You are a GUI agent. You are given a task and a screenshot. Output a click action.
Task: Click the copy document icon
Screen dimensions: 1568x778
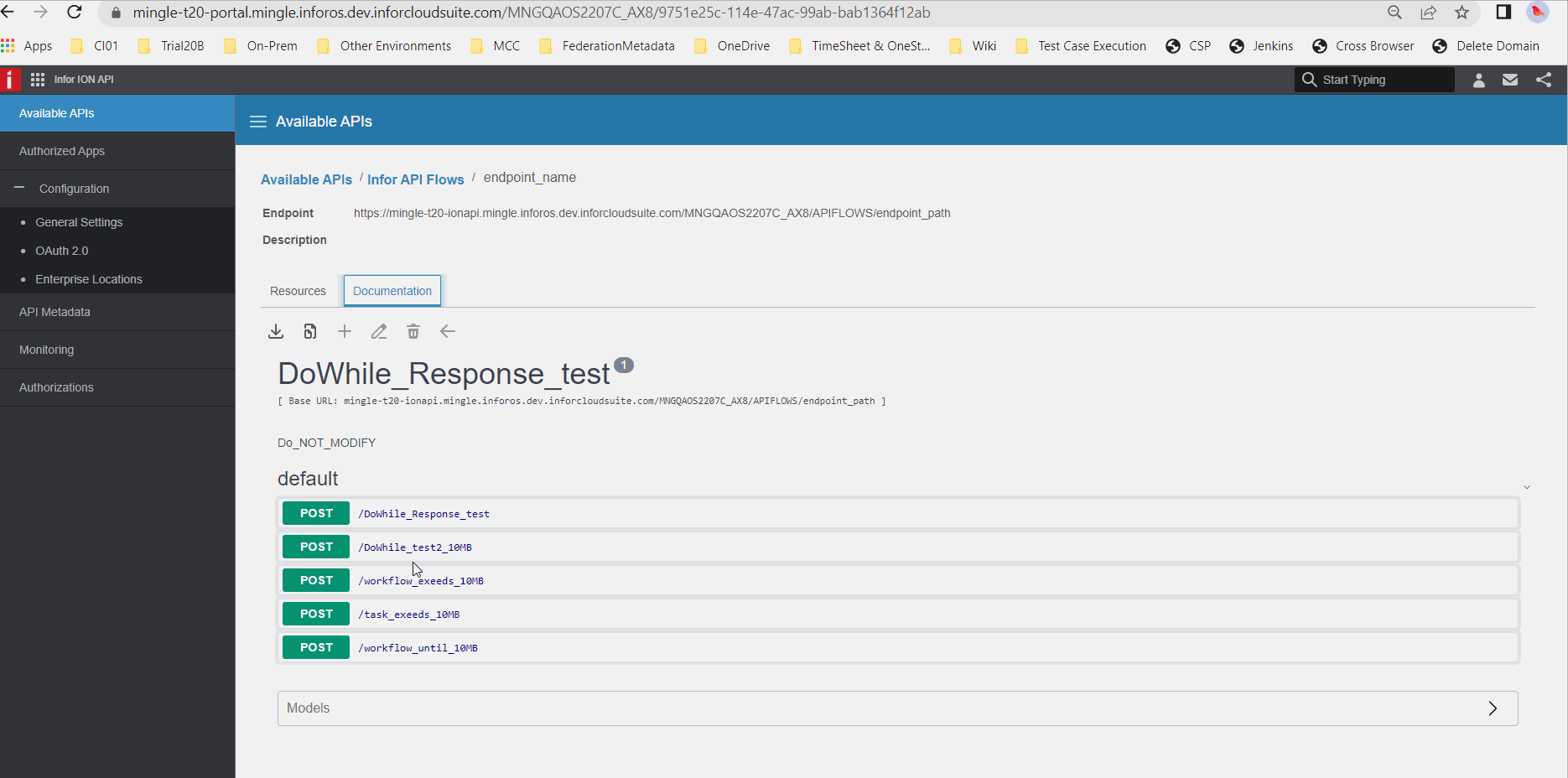point(310,332)
